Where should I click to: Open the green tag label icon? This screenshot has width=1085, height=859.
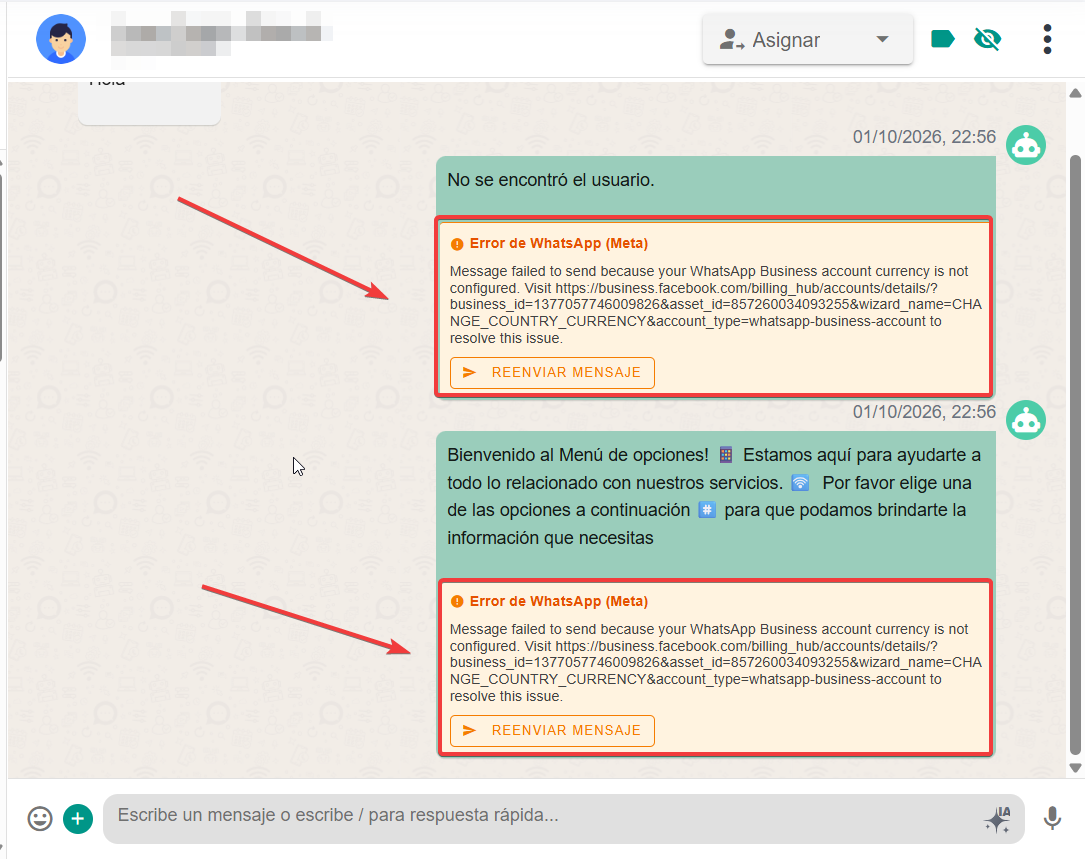(942, 39)
